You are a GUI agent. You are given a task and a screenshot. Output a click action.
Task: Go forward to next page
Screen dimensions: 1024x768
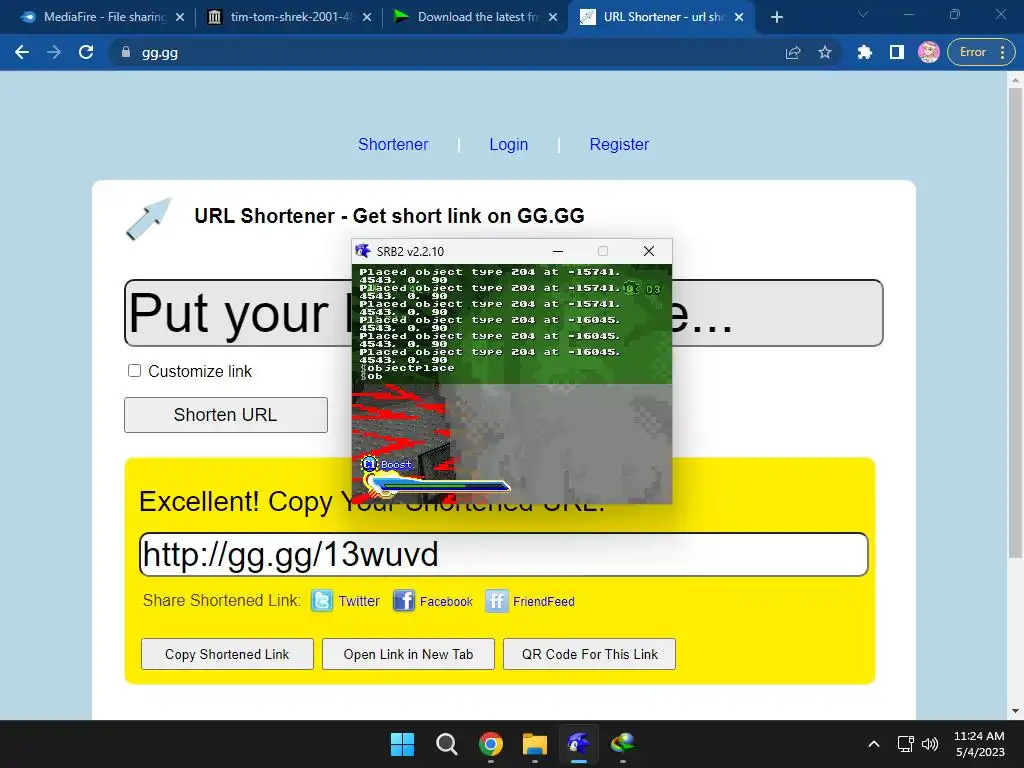click(54, 52)
